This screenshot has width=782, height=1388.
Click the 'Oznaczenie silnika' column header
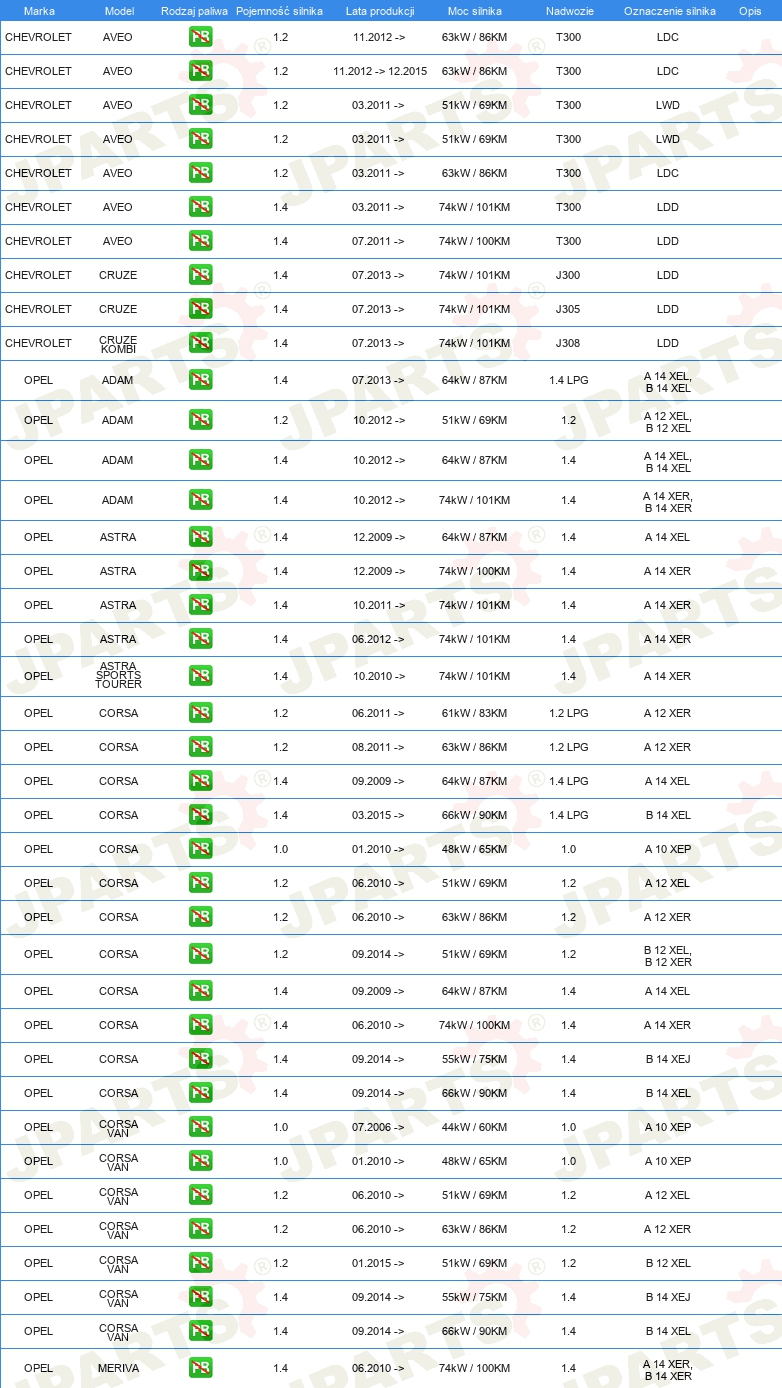coord(669,11)
